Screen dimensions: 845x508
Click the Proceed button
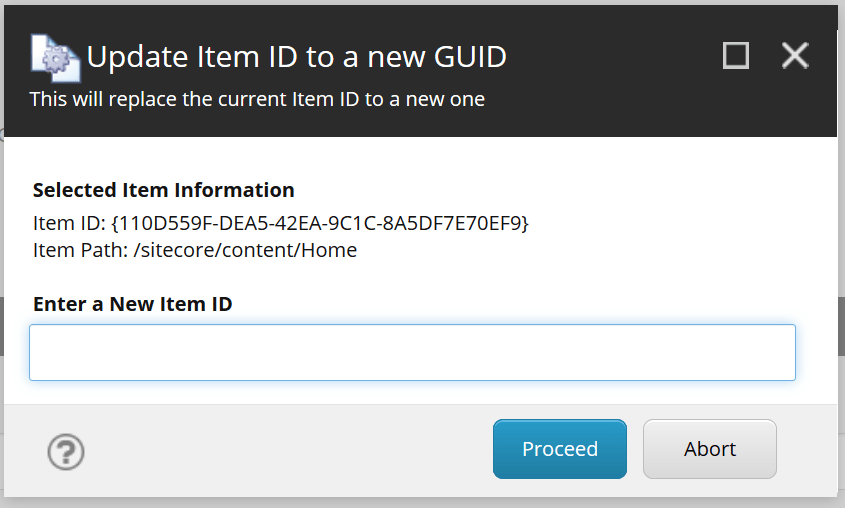coord(559,449)
